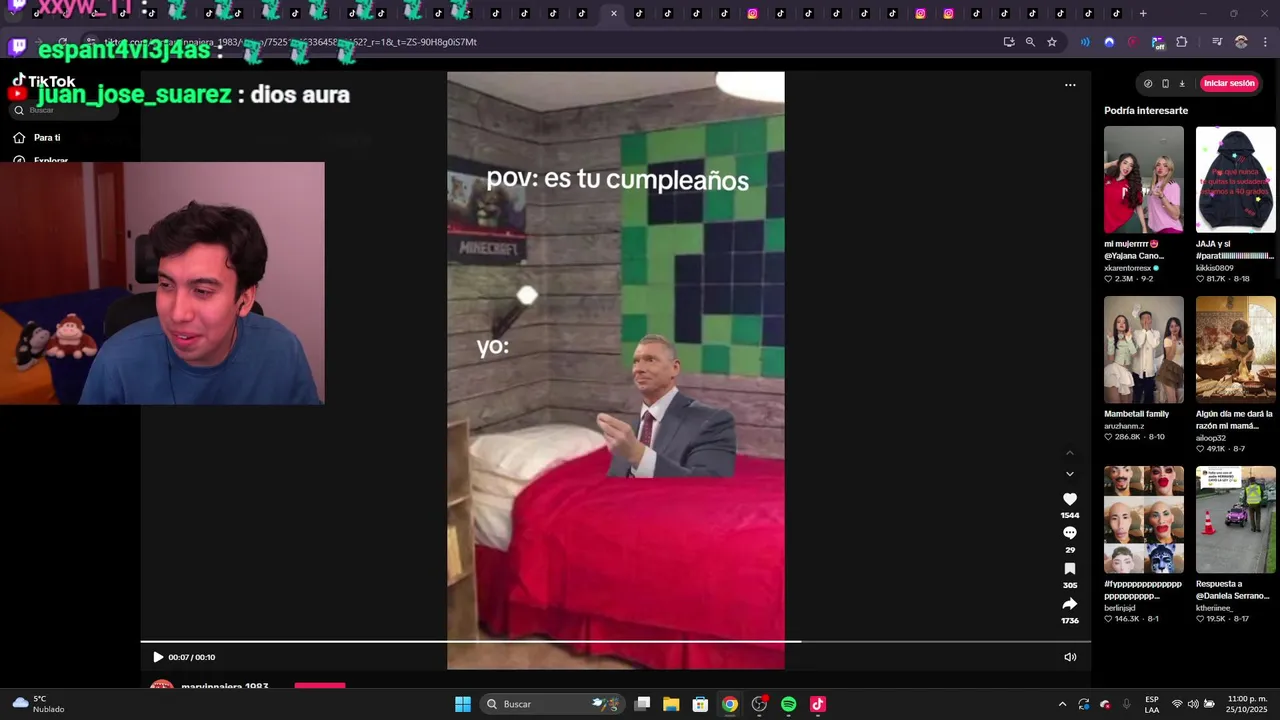Open Spotify from the taskbar
The height and width of the screenshot is (720, 1280).
788,704
